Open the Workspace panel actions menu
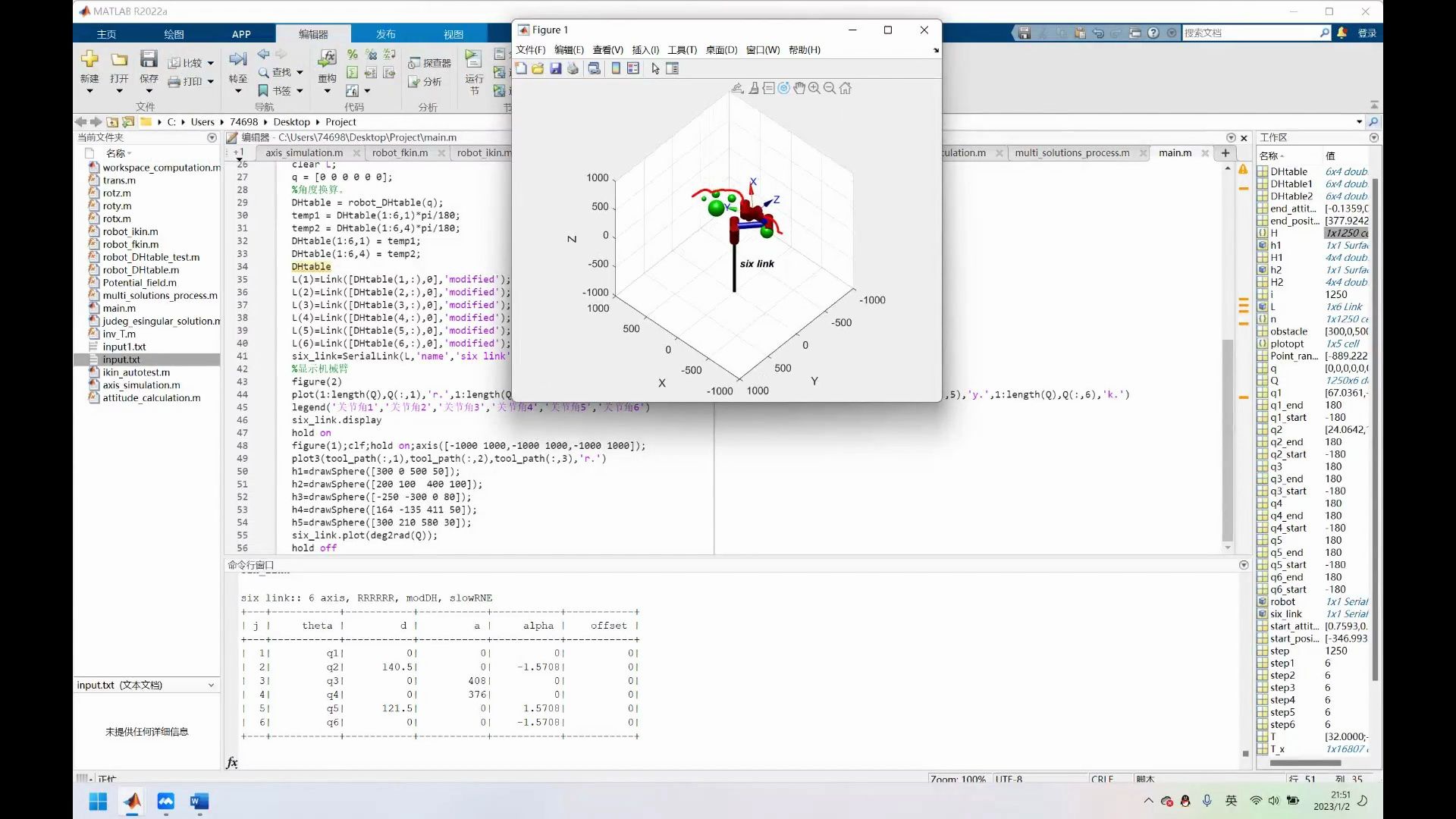 pyautogui.click(x=1374, y=137)
